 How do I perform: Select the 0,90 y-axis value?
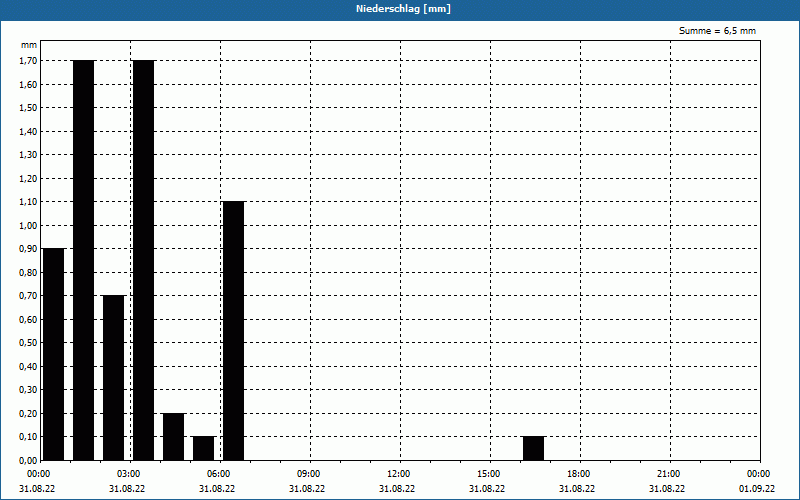click(28, 248)
